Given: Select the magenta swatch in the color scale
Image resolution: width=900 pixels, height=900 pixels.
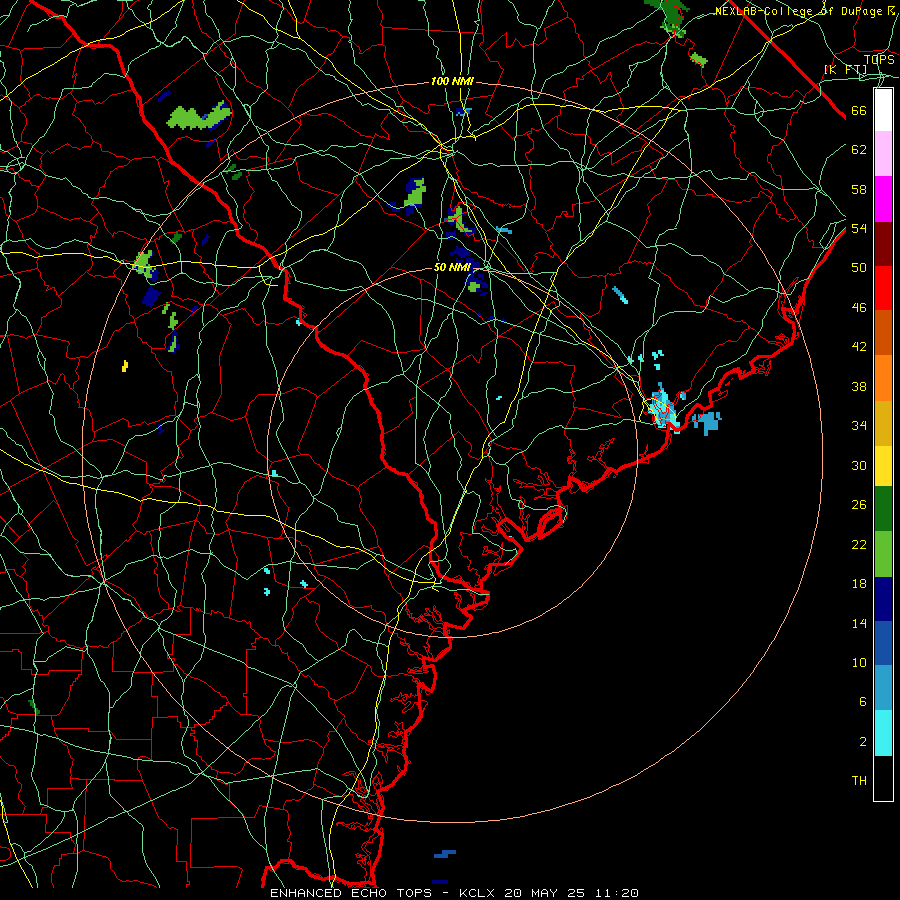Looking at the screenshot, I should (x=883, y=199).
